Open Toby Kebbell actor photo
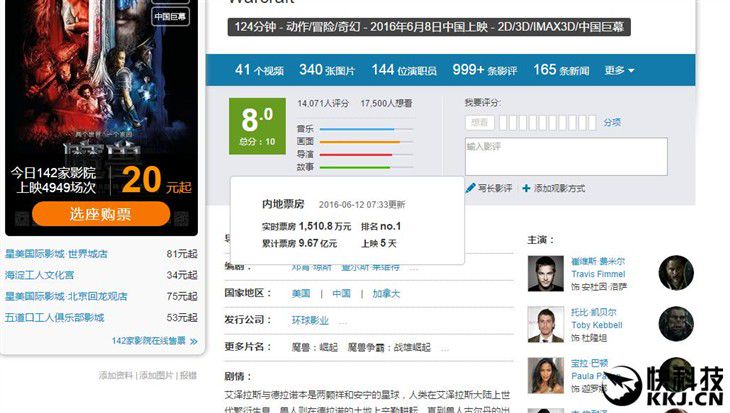This screenshot has width=730, height=413. (x=546, y=324)
